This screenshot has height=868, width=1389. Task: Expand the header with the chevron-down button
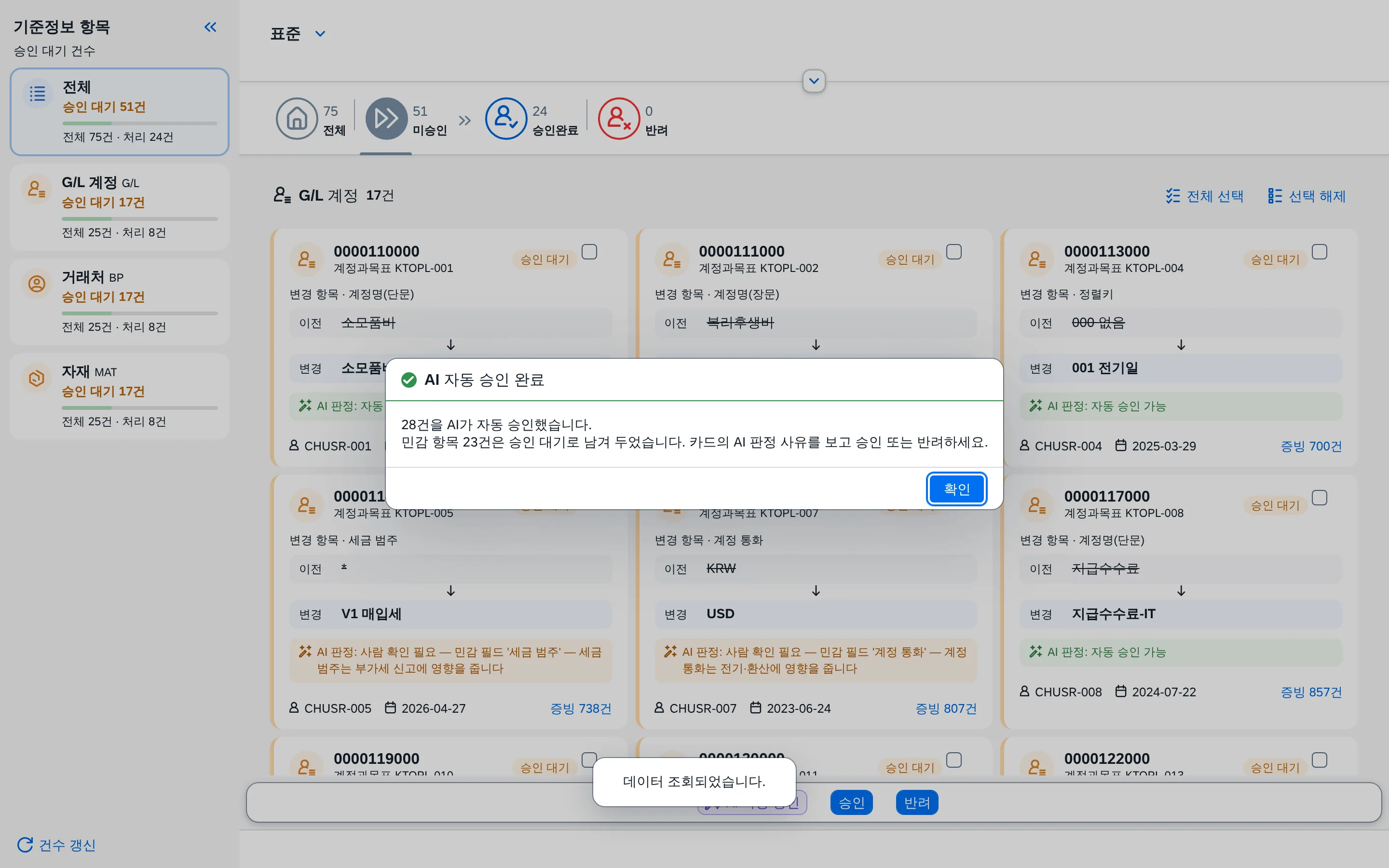[814, 81]
